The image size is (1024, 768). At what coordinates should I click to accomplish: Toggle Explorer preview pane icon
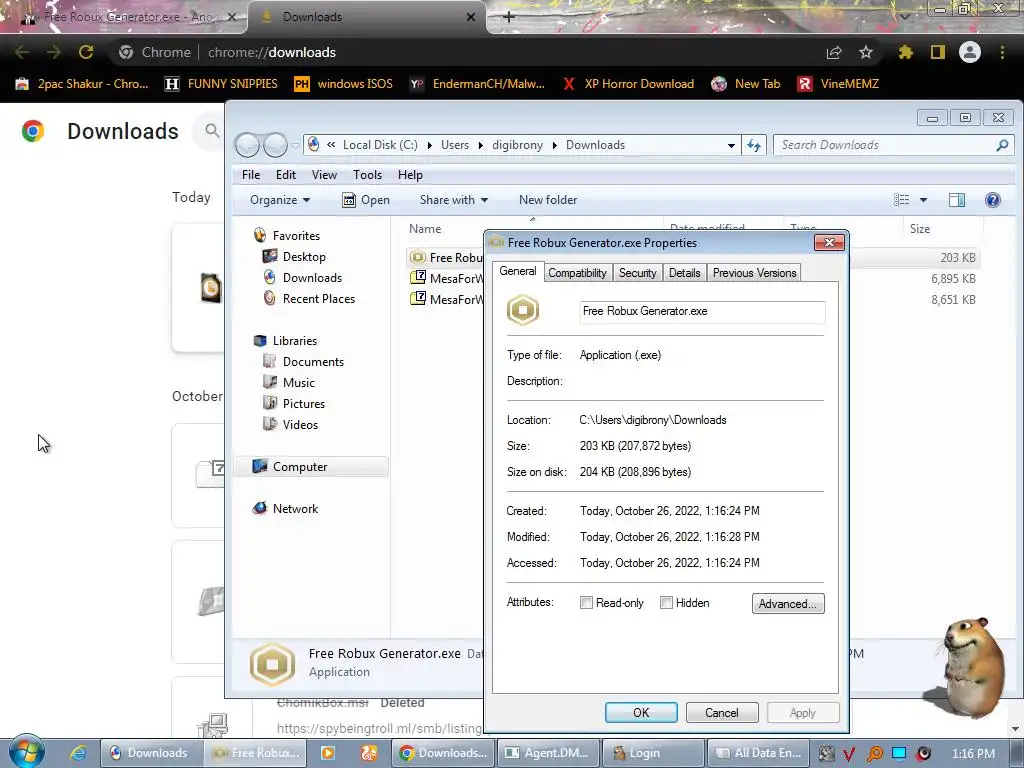957,200
